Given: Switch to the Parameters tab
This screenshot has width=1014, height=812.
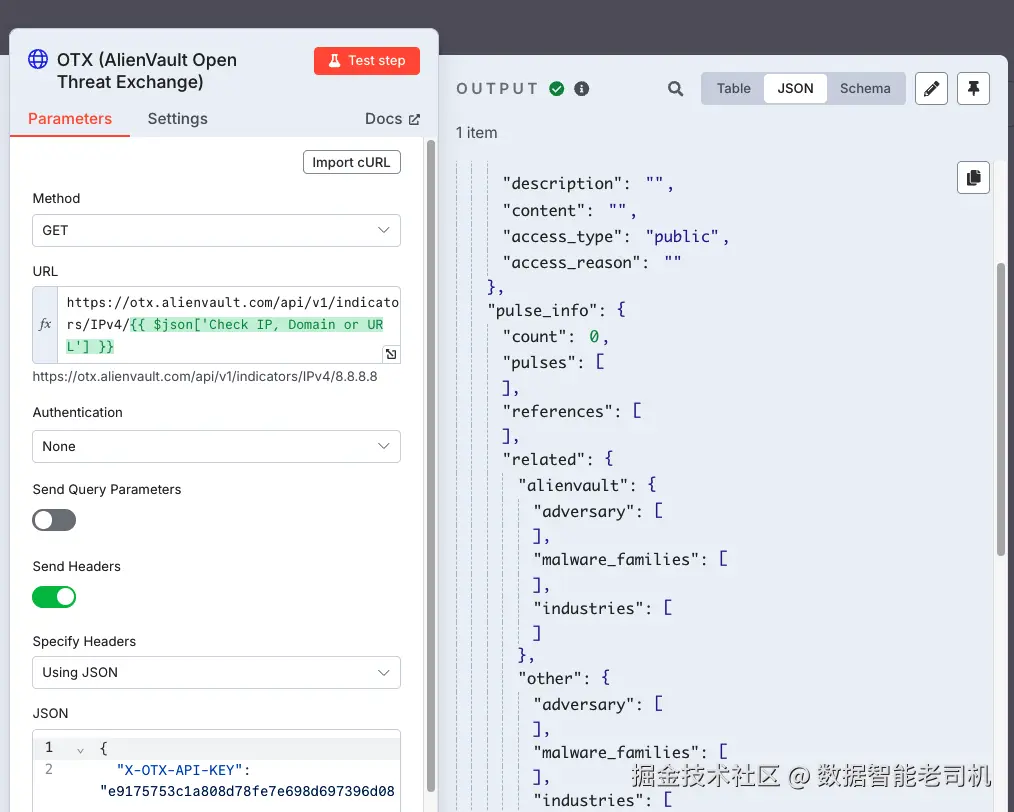Looking at the screenshot, I should (x=70, y=119).
